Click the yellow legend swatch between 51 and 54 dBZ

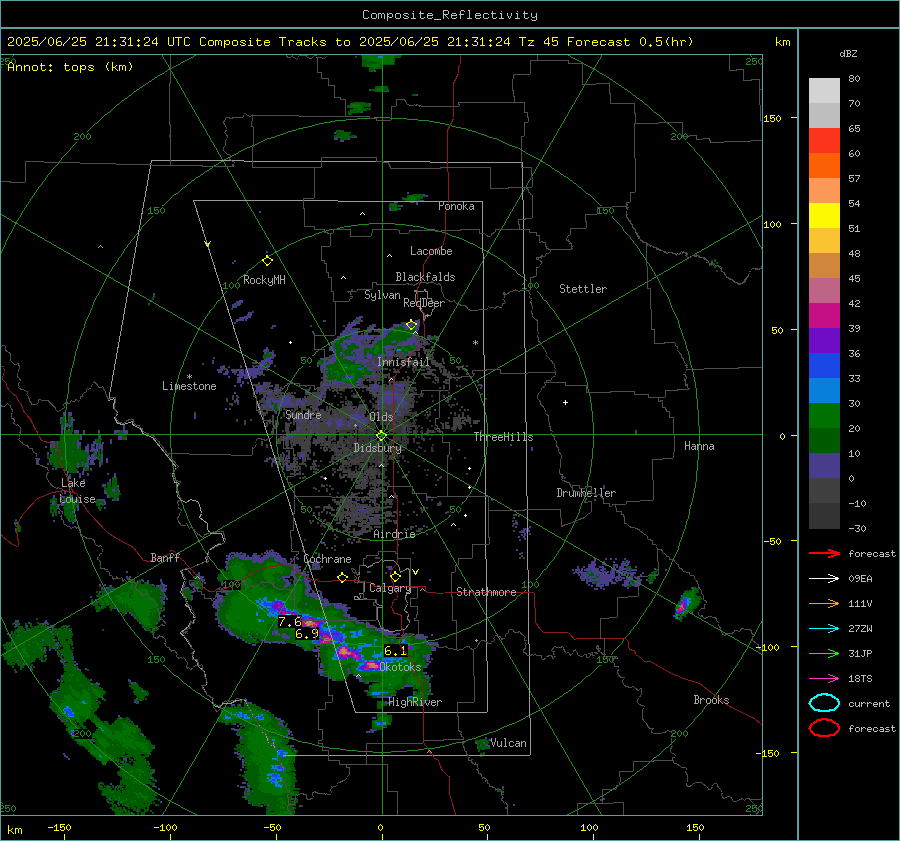[824, 216]
